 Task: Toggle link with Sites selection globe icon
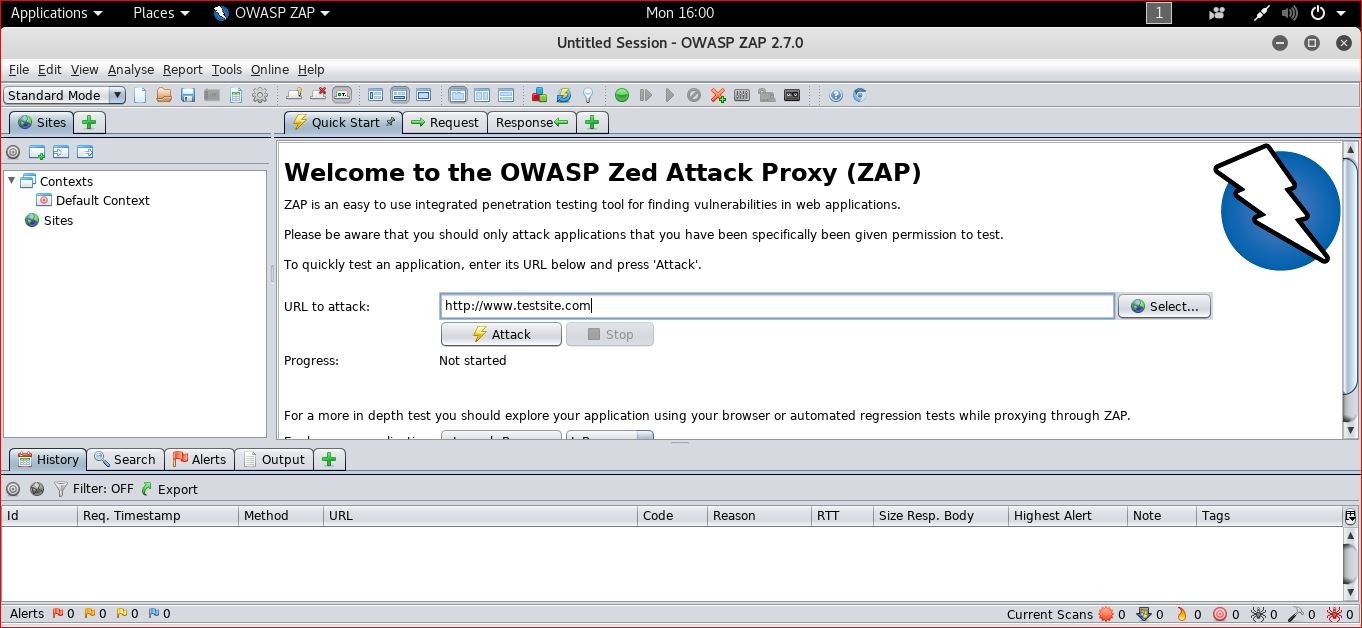coord(37,489)
